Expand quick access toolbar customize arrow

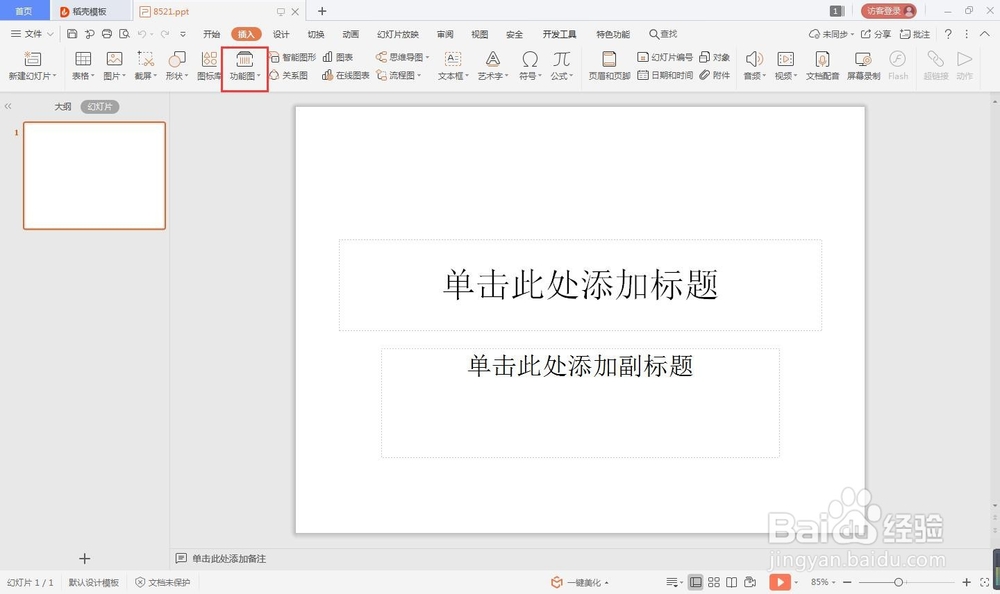click(x=183, y=34)
